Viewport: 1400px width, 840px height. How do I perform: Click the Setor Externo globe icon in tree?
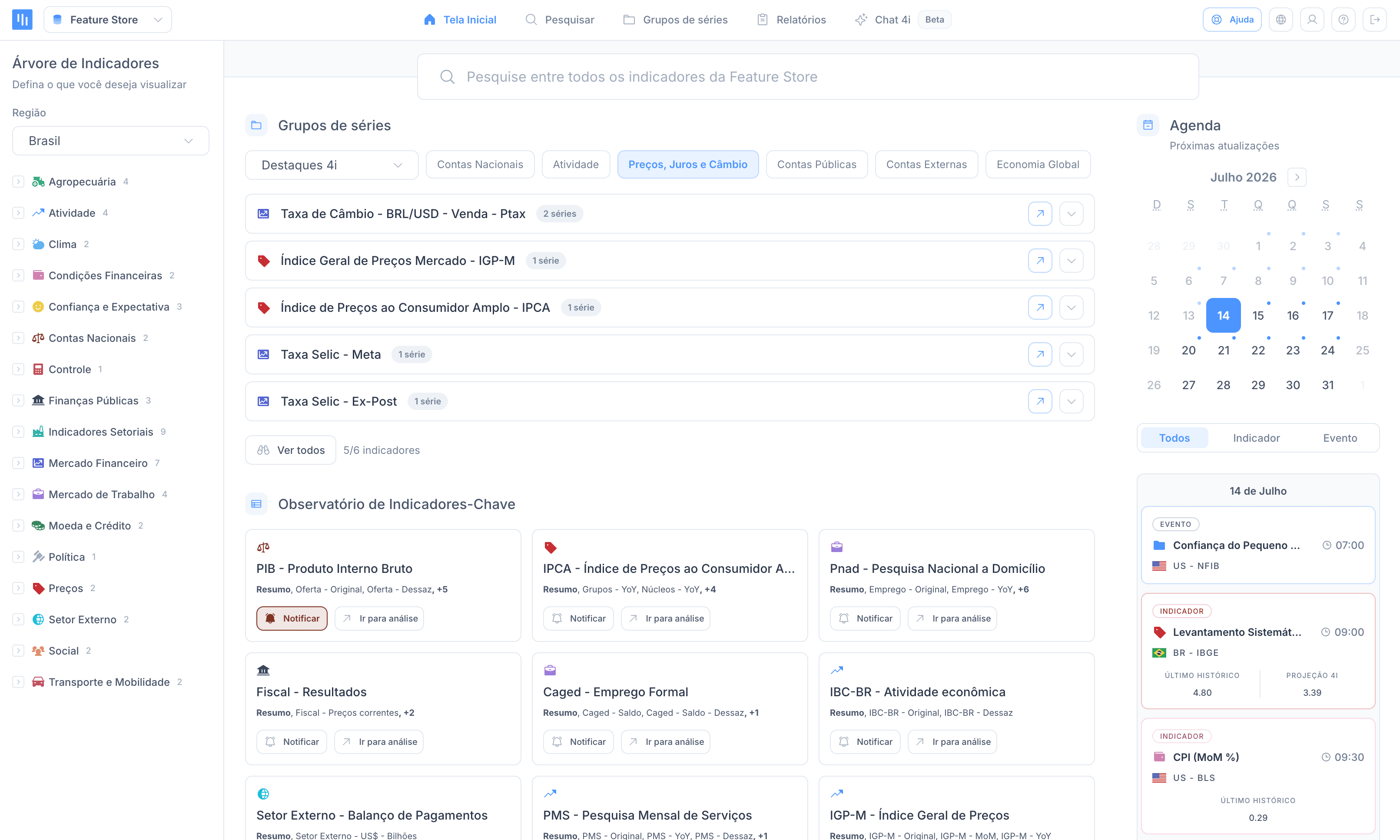(38, 620)
